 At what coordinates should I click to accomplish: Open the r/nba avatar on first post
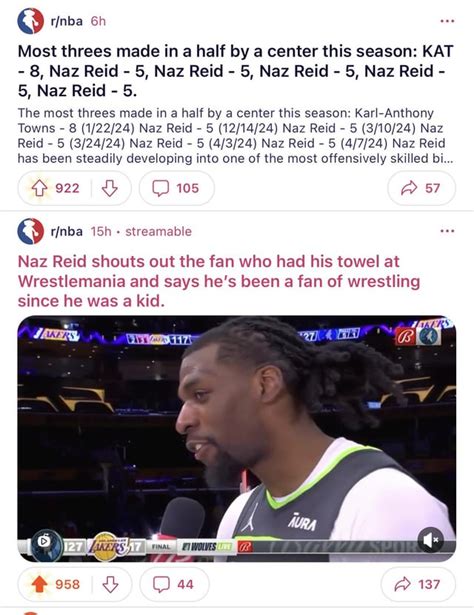pos(31,21)
